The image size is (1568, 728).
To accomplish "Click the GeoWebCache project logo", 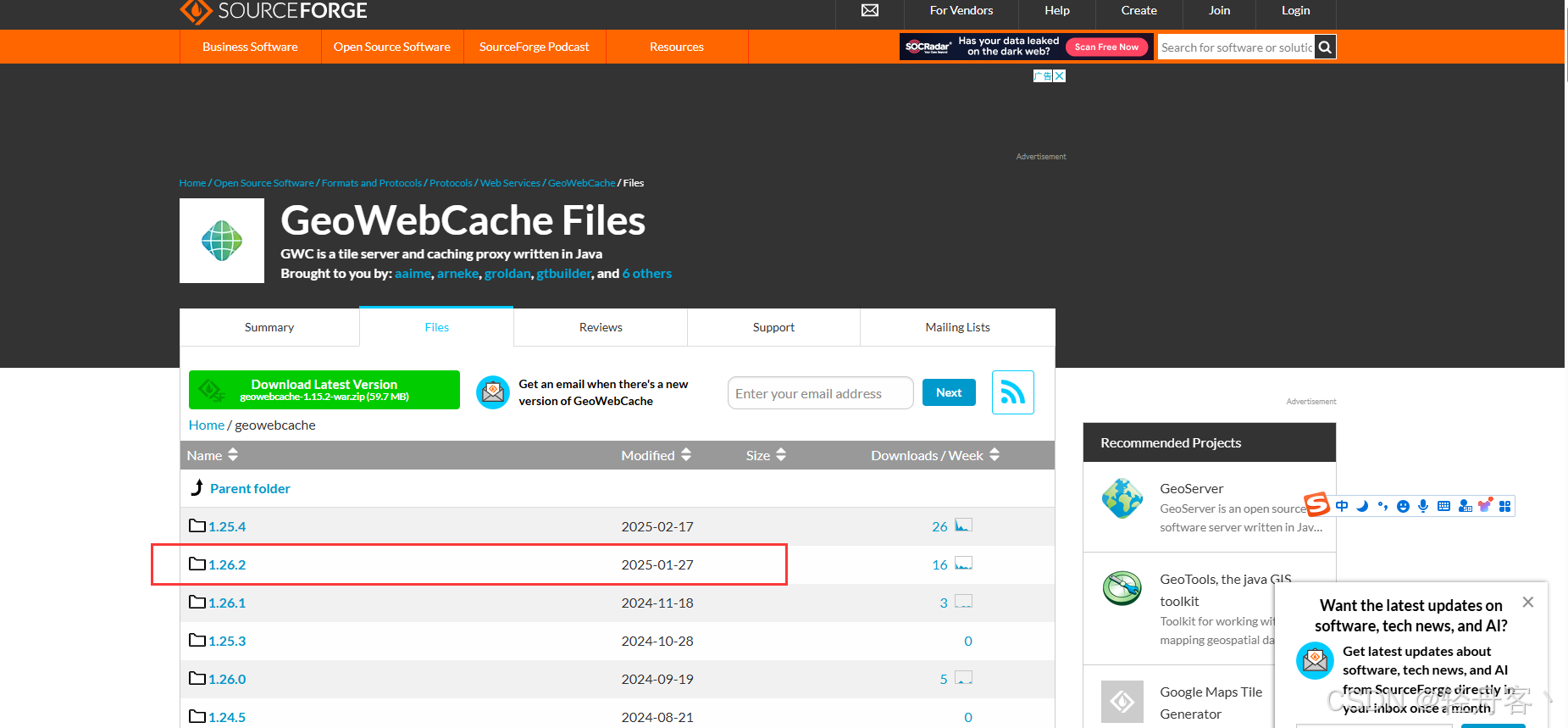I will 222,241.
